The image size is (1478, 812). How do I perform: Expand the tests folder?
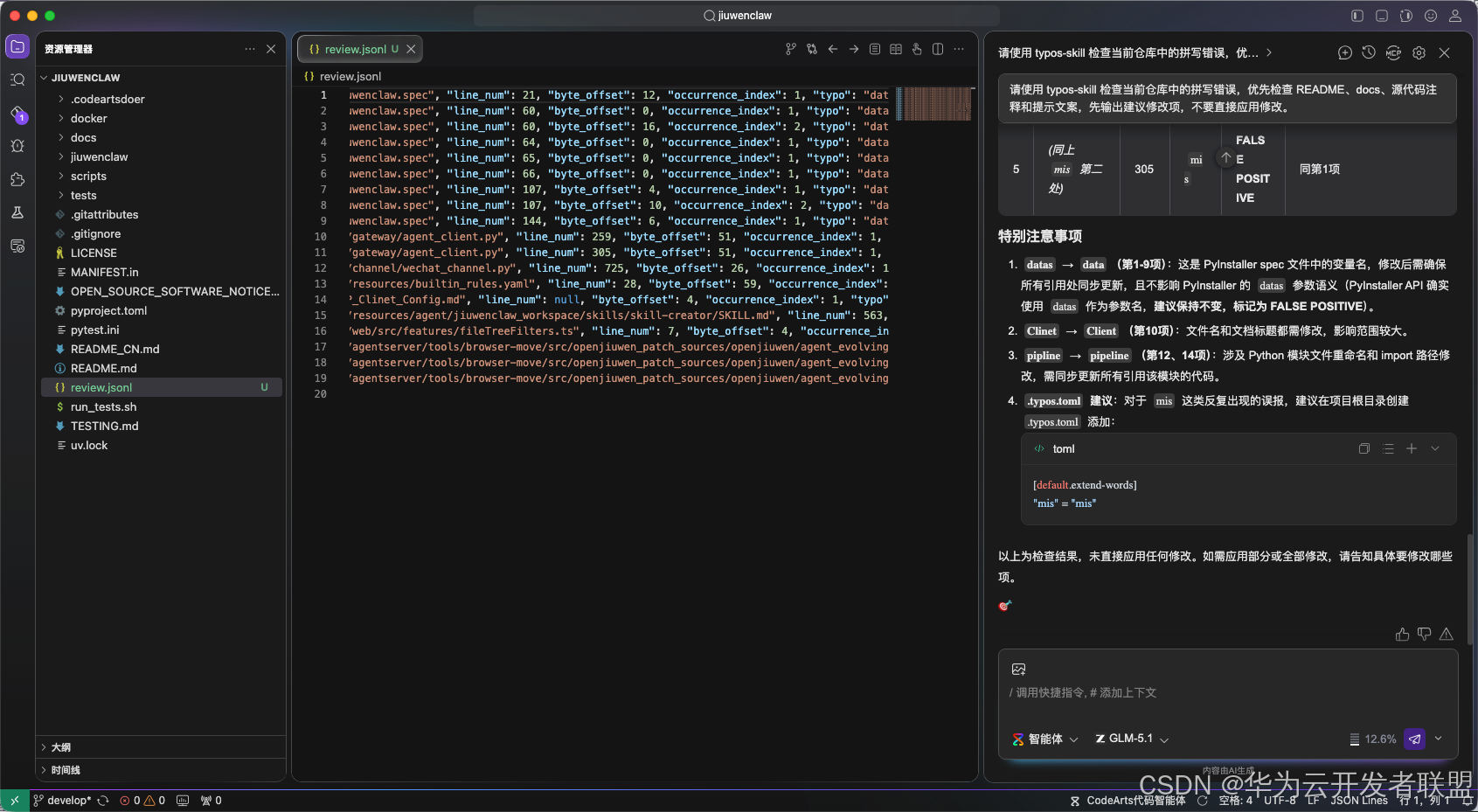(61, 195)
